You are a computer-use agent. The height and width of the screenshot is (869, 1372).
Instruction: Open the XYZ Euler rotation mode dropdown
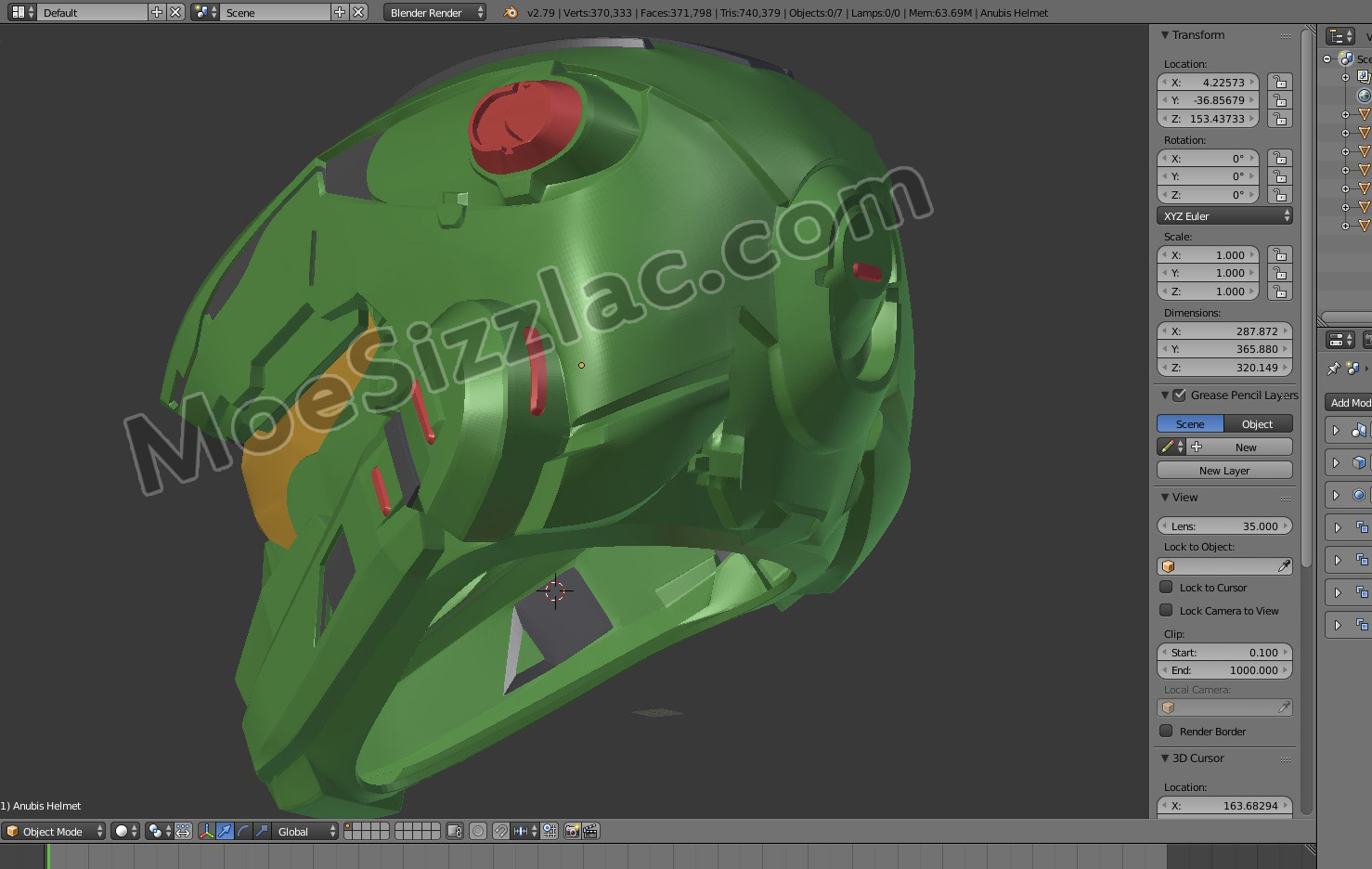click(x=1224, y=215)
